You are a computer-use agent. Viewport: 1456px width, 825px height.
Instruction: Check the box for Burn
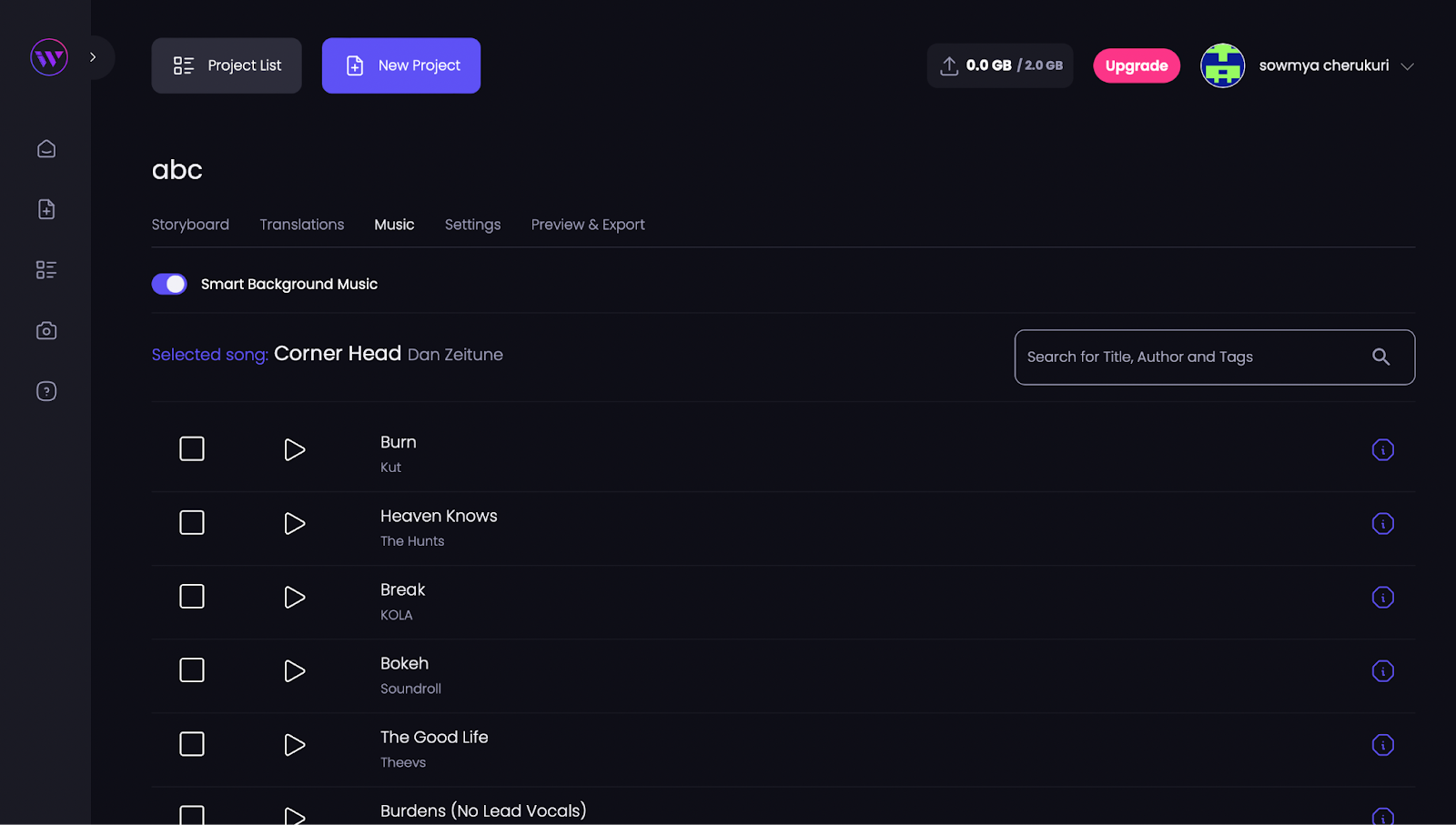192,448
